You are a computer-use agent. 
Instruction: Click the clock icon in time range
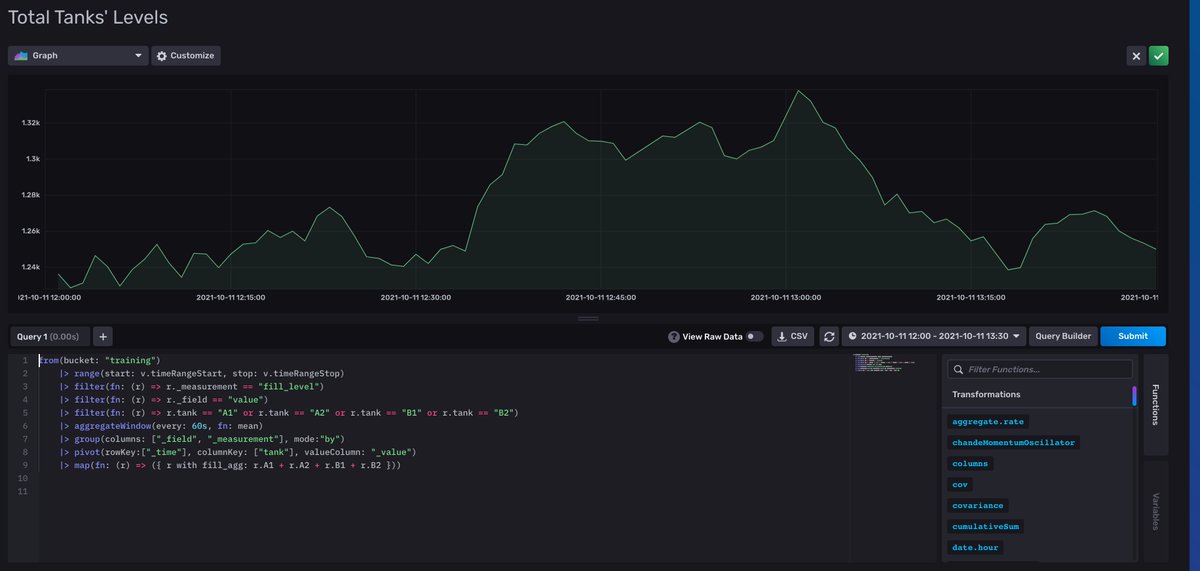click(853, 337)
